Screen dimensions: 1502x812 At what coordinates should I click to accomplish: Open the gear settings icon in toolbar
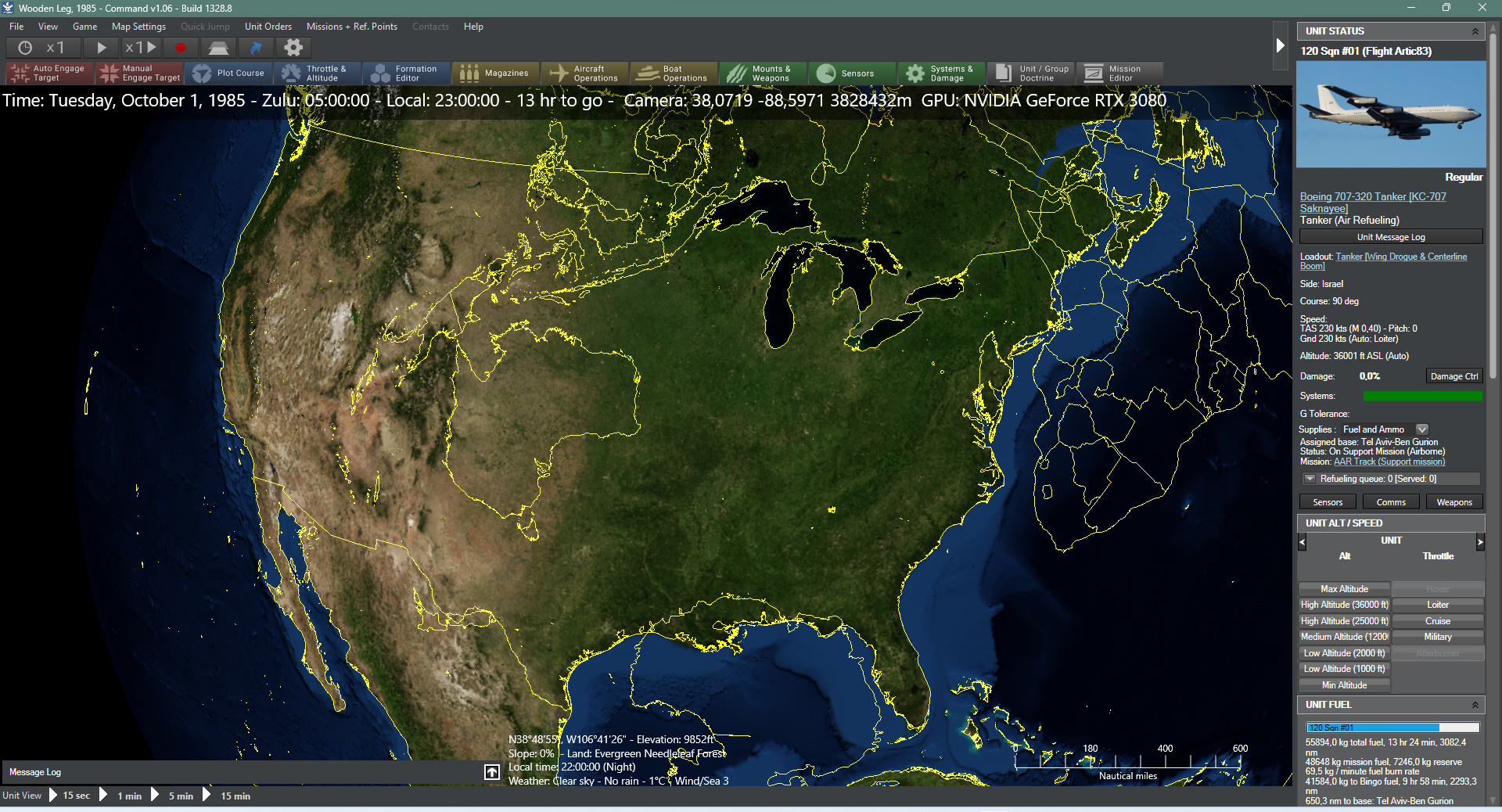(293, 48)
